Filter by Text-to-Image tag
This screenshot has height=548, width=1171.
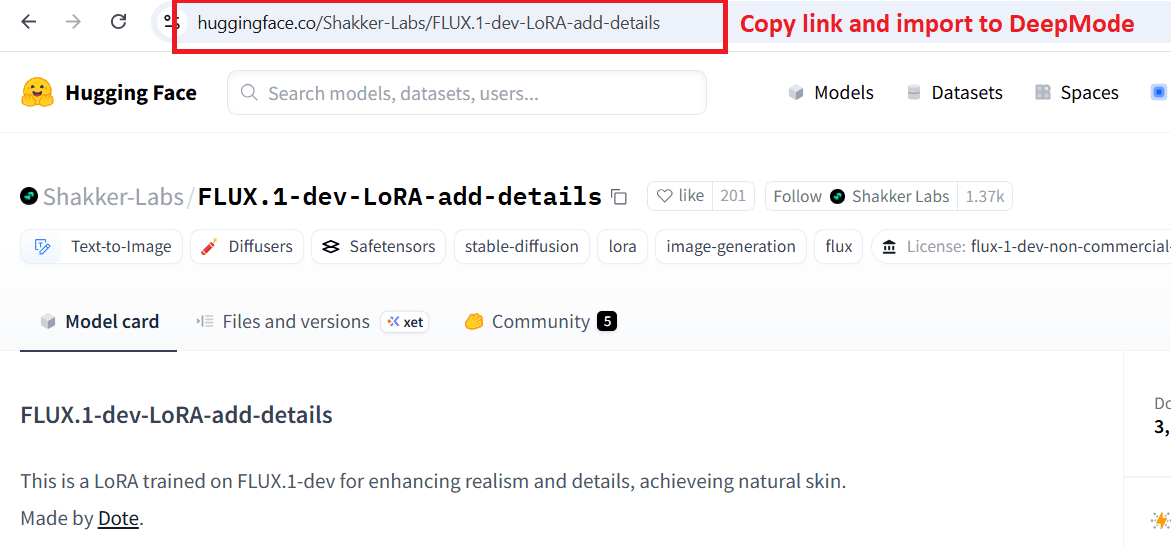pyautogui.click(x=102, y=246)
